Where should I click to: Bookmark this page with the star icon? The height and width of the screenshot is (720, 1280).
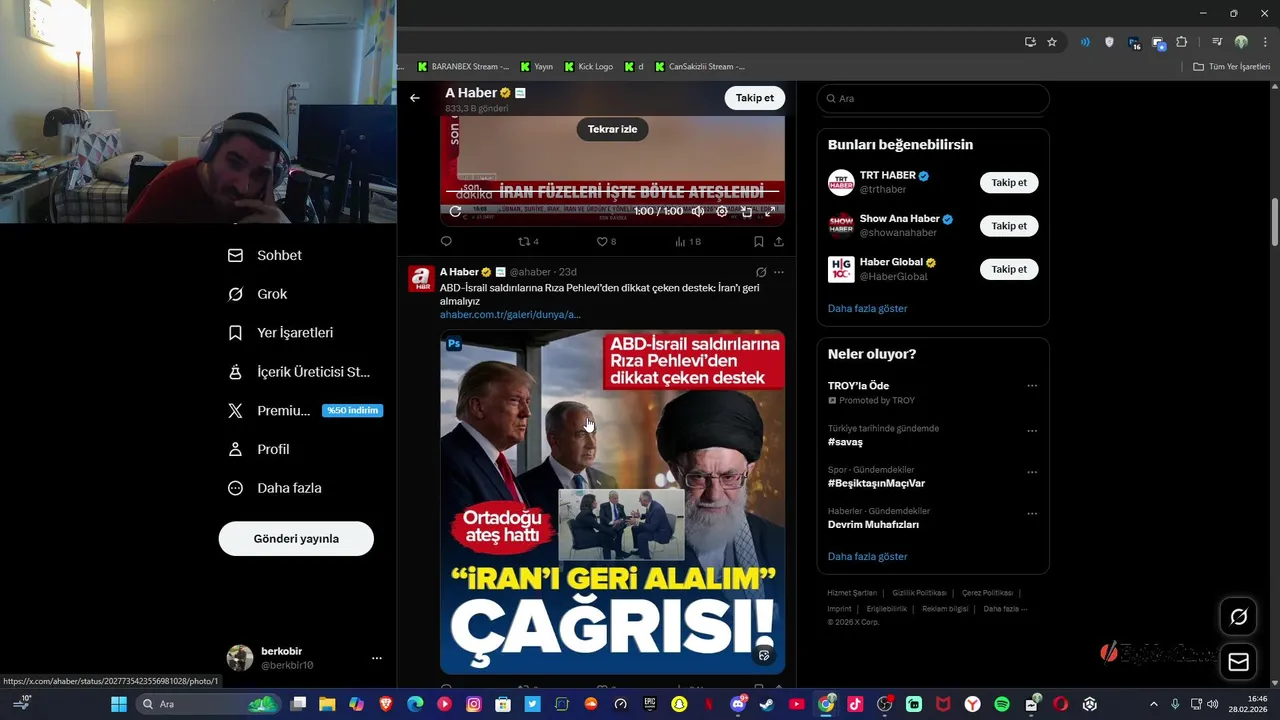(x=1052, y=42)
